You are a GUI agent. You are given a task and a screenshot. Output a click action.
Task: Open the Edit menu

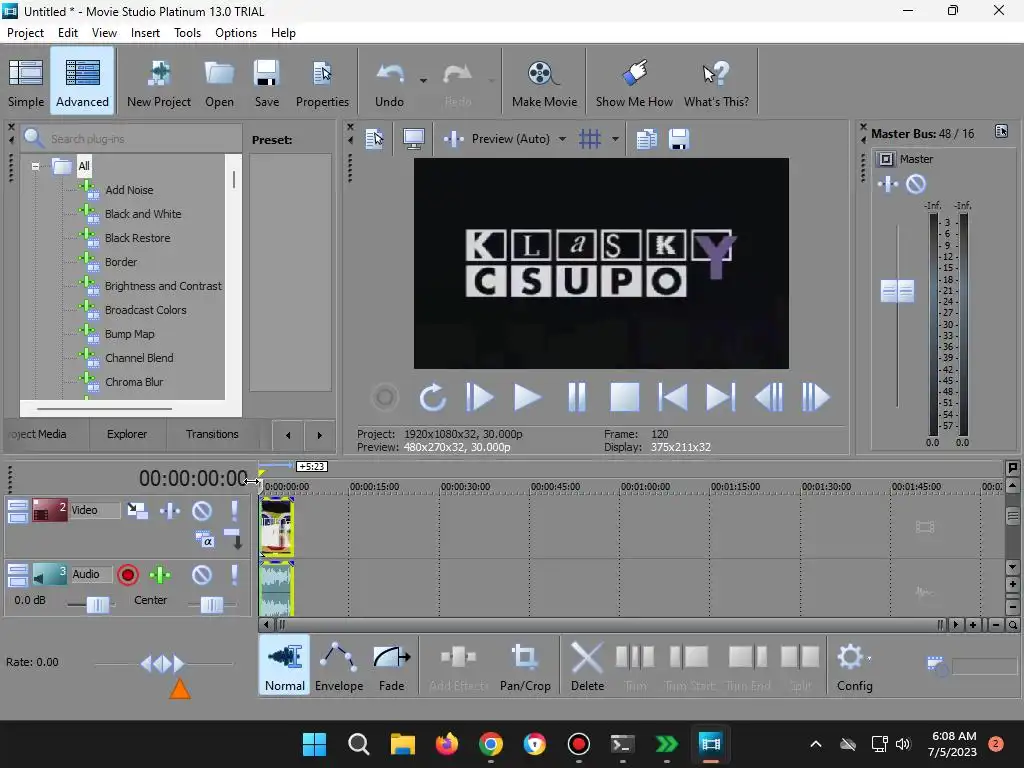click(68, 33)
